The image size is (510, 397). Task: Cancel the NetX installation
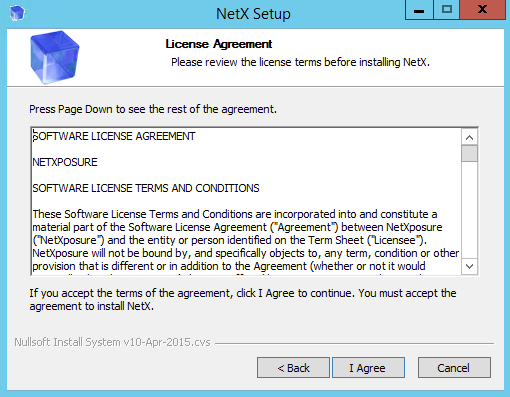pyautogui.click(x=454, y=368)
